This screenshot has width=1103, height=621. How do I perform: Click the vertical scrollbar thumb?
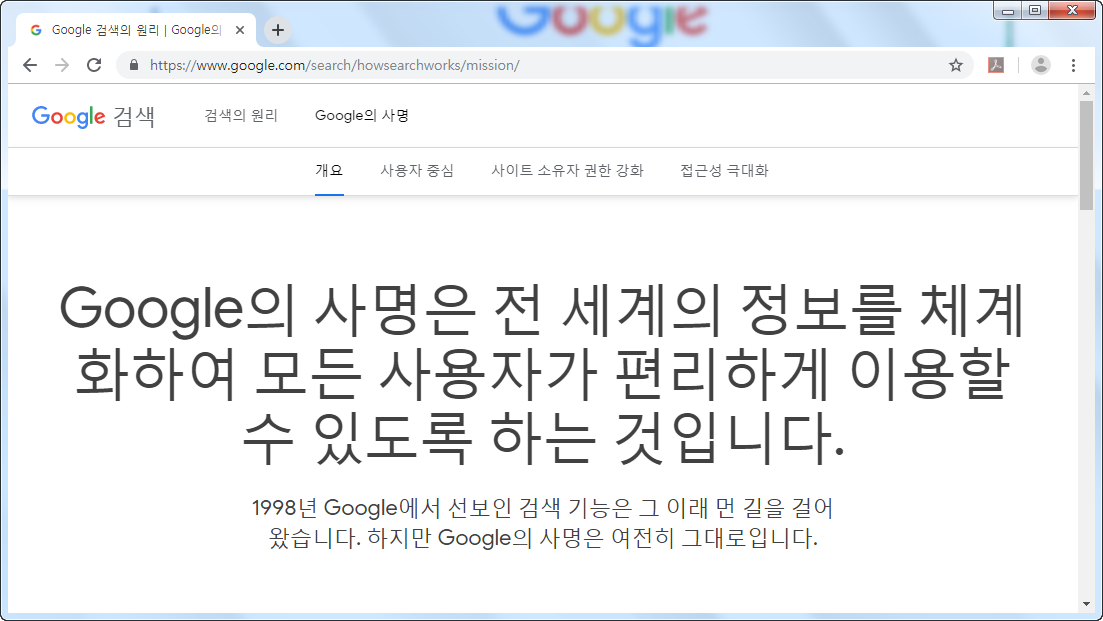pyautogui.click(x=1086, y=155)
